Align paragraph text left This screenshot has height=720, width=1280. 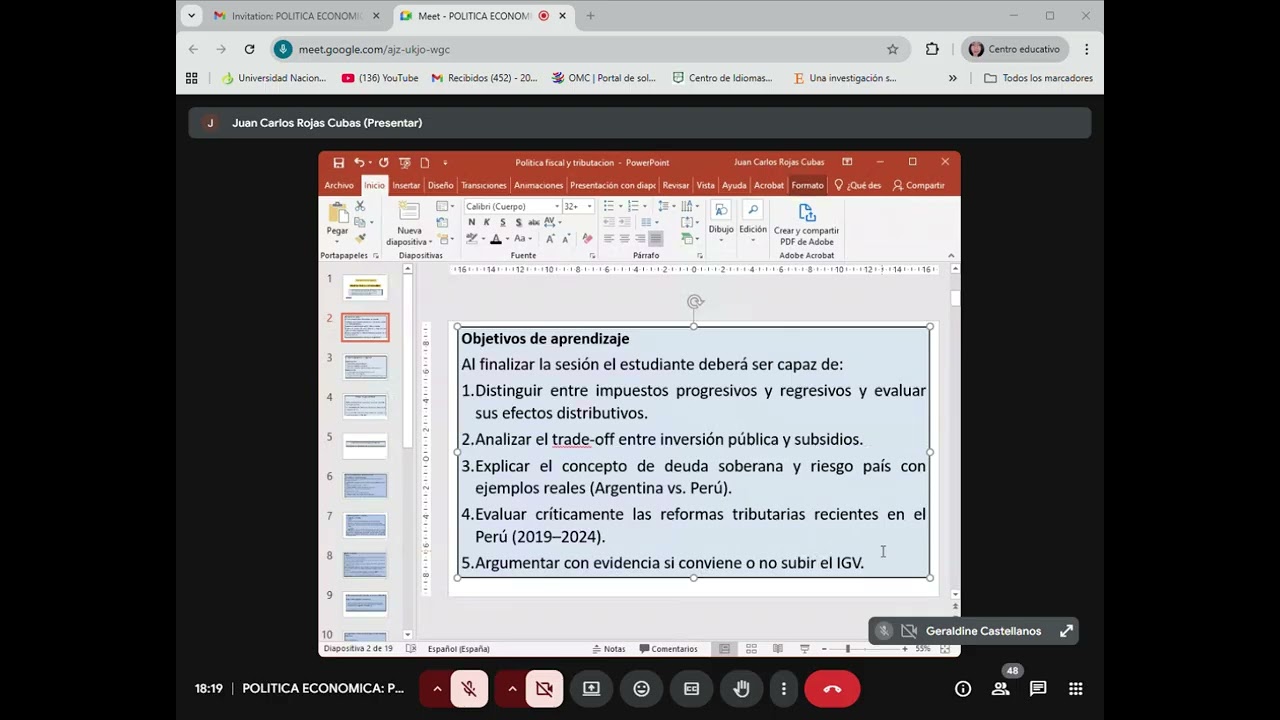pos(608,239)
